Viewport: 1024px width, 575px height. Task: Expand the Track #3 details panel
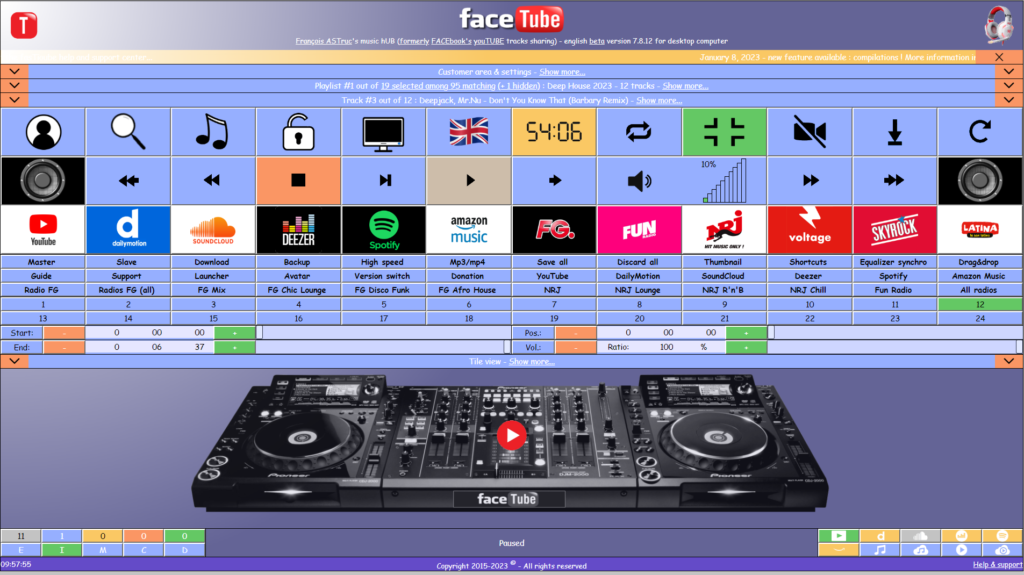[x=658, y=100]
